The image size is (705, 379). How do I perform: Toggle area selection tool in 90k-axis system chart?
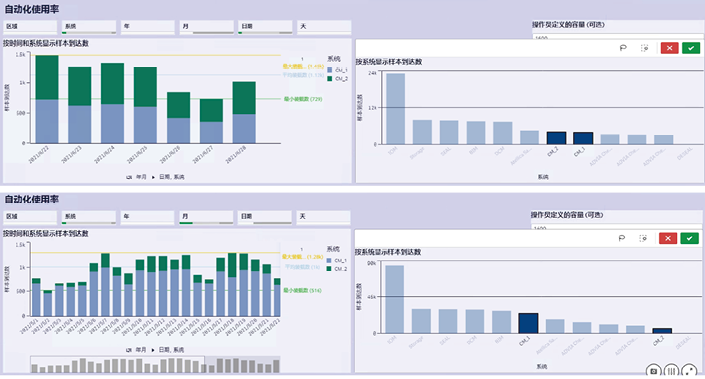point(643,238)
